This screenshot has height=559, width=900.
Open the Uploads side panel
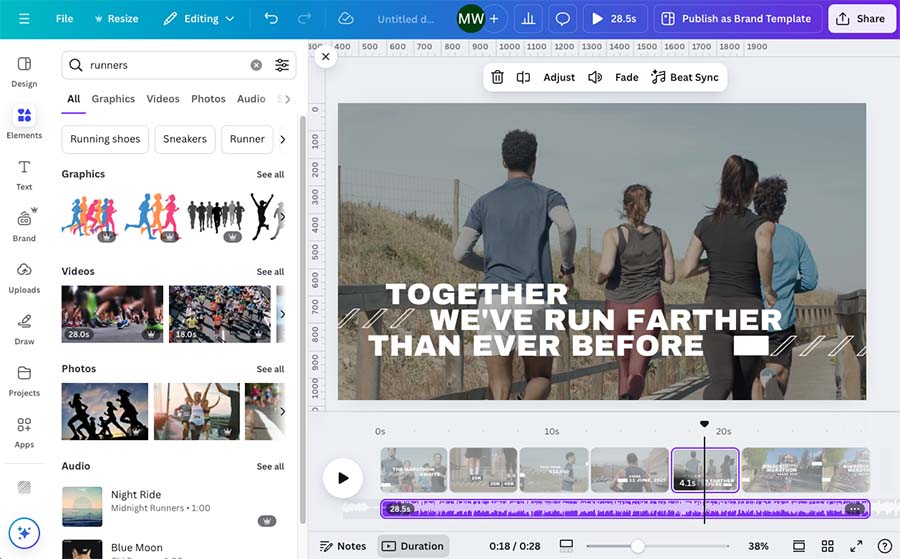click(24, 278)
